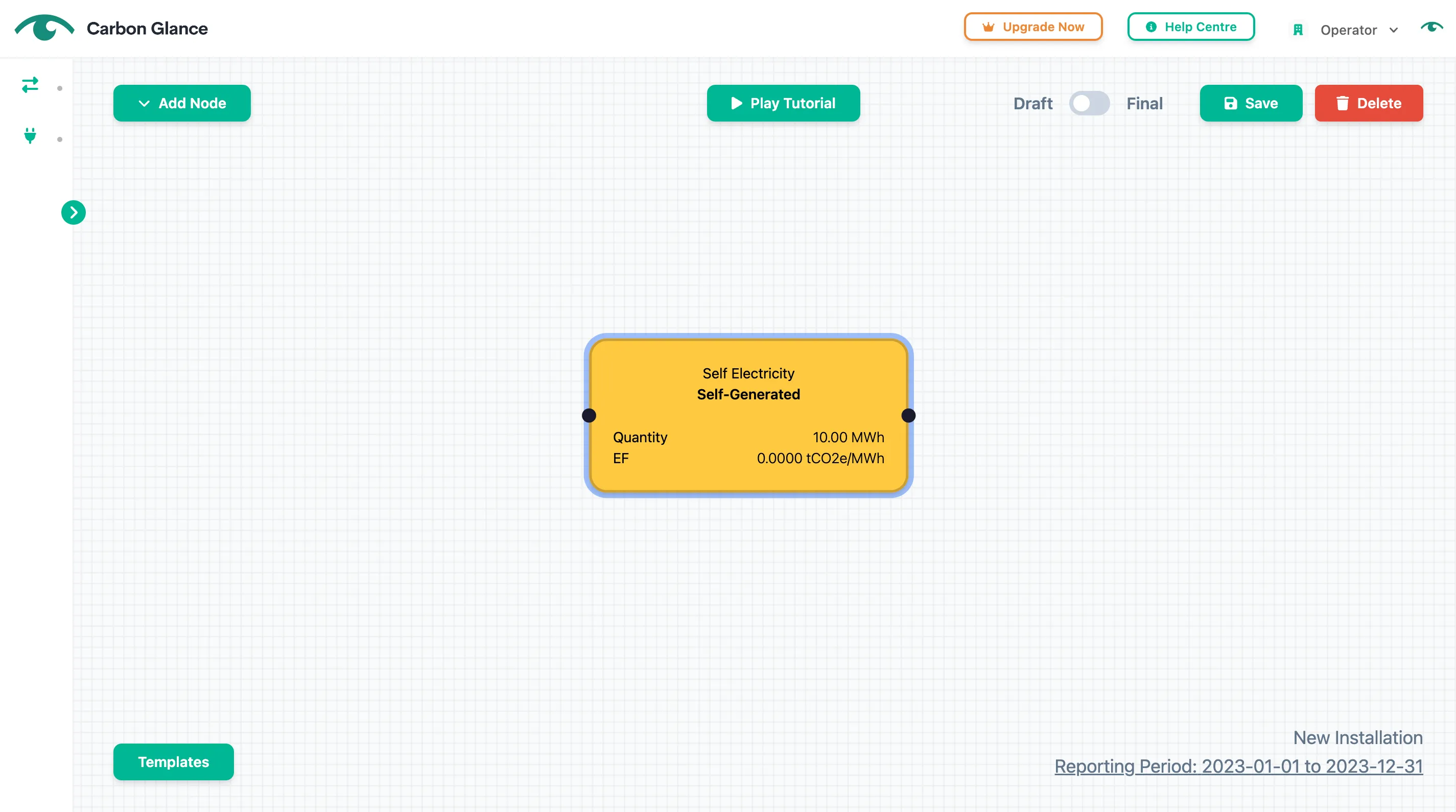The height and width of the screenshot is (812, 1456).
Task: Open the swap arrows sidebar icon
Action: pyautogui.click(x=30, y=85)
